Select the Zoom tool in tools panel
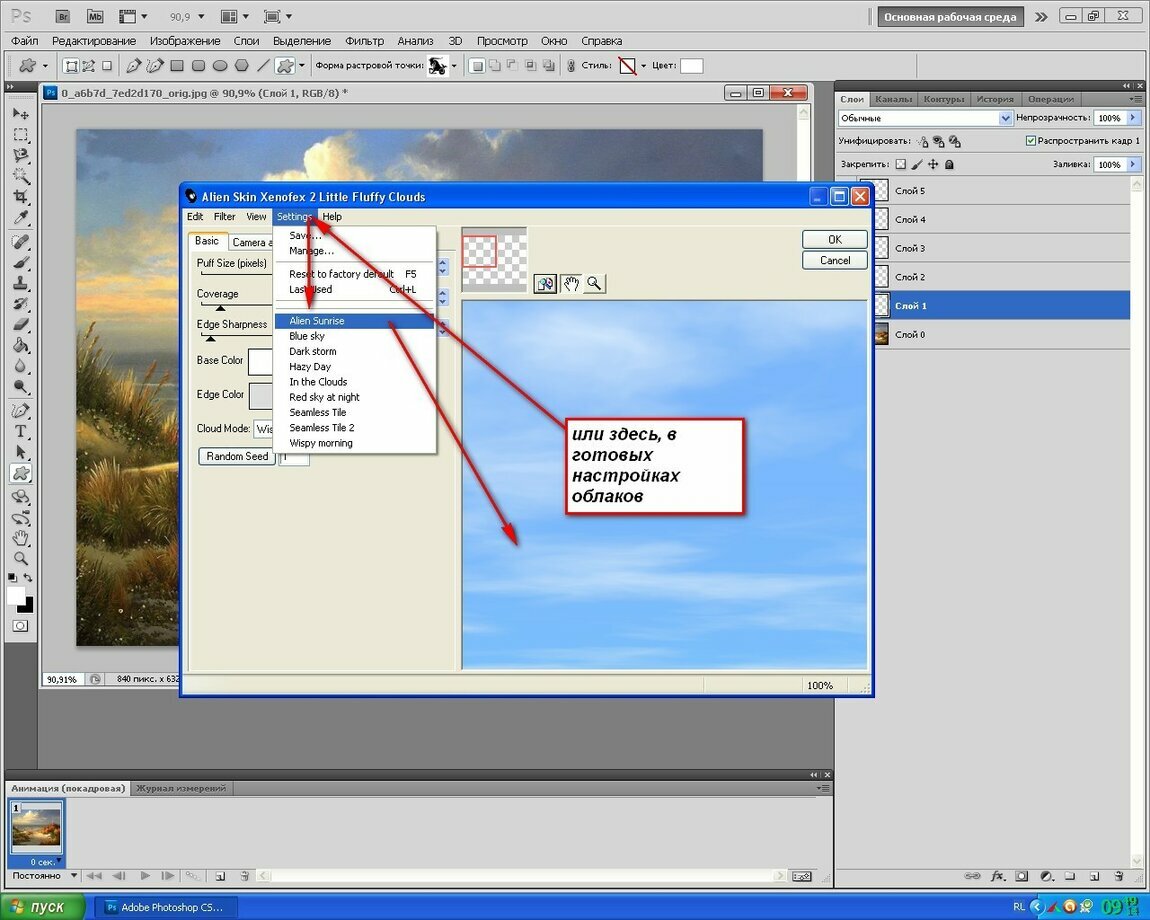Image resolution: width=1150 pixels, height=920 pixels. point(21,558)
